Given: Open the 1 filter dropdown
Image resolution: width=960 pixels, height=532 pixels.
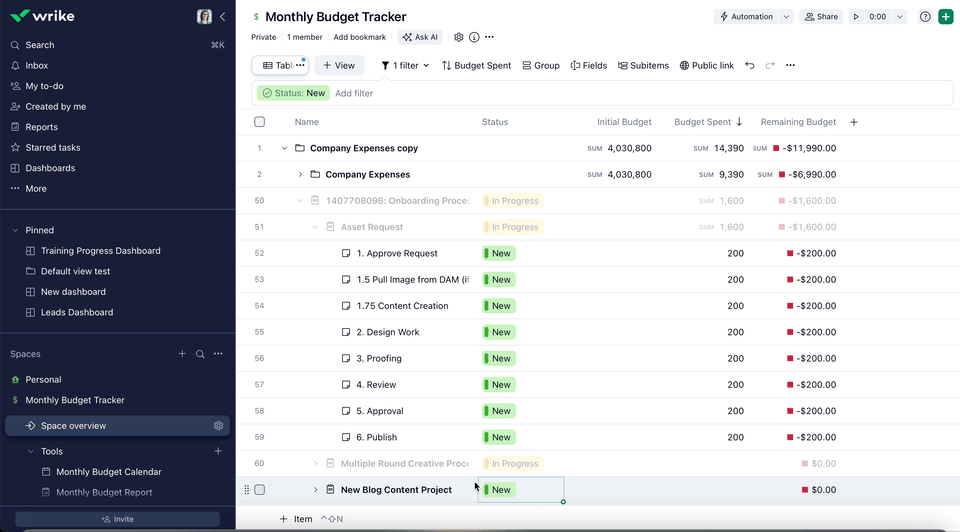Looking at the screenshot, I should pyautogui.click(x=405, y=66).
